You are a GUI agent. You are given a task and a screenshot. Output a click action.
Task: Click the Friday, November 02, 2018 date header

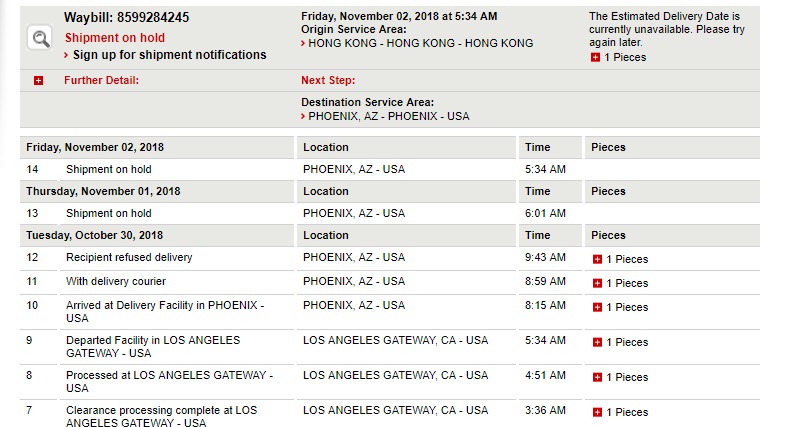(x=95, y=147)
